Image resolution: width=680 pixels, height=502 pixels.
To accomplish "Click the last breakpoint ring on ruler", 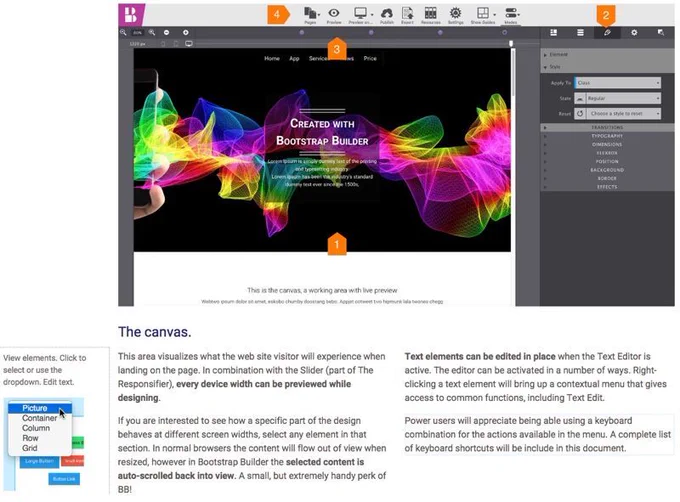I will (504, 33).
